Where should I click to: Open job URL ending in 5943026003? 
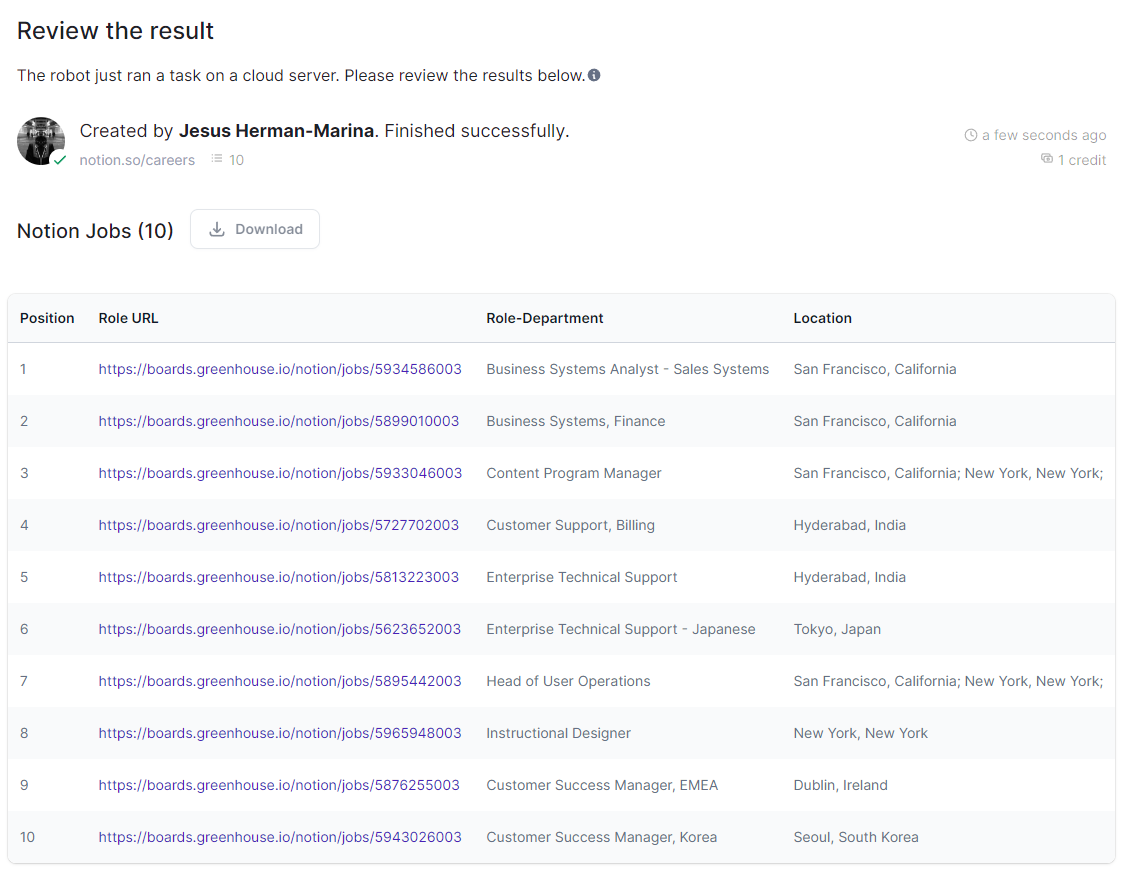(x=280, y=837)
